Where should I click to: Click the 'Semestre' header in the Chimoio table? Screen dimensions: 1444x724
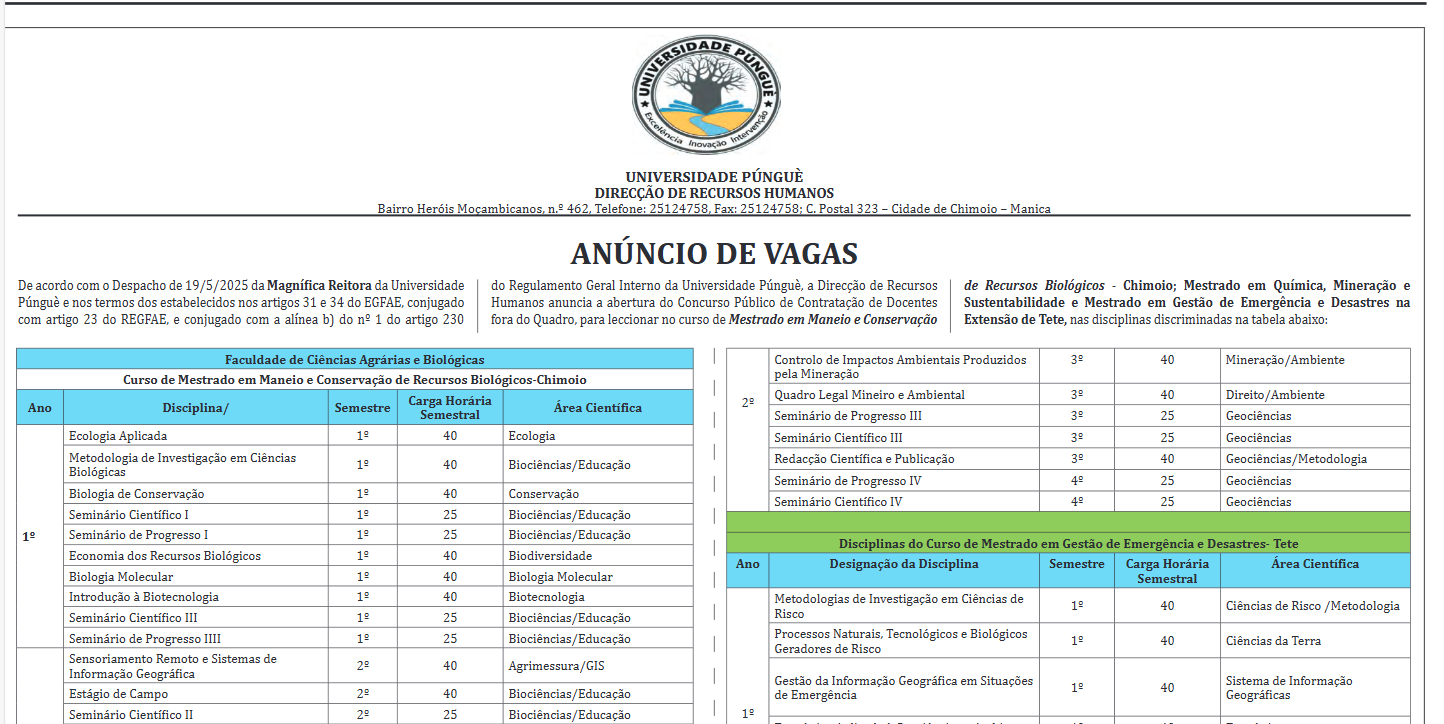363,407
